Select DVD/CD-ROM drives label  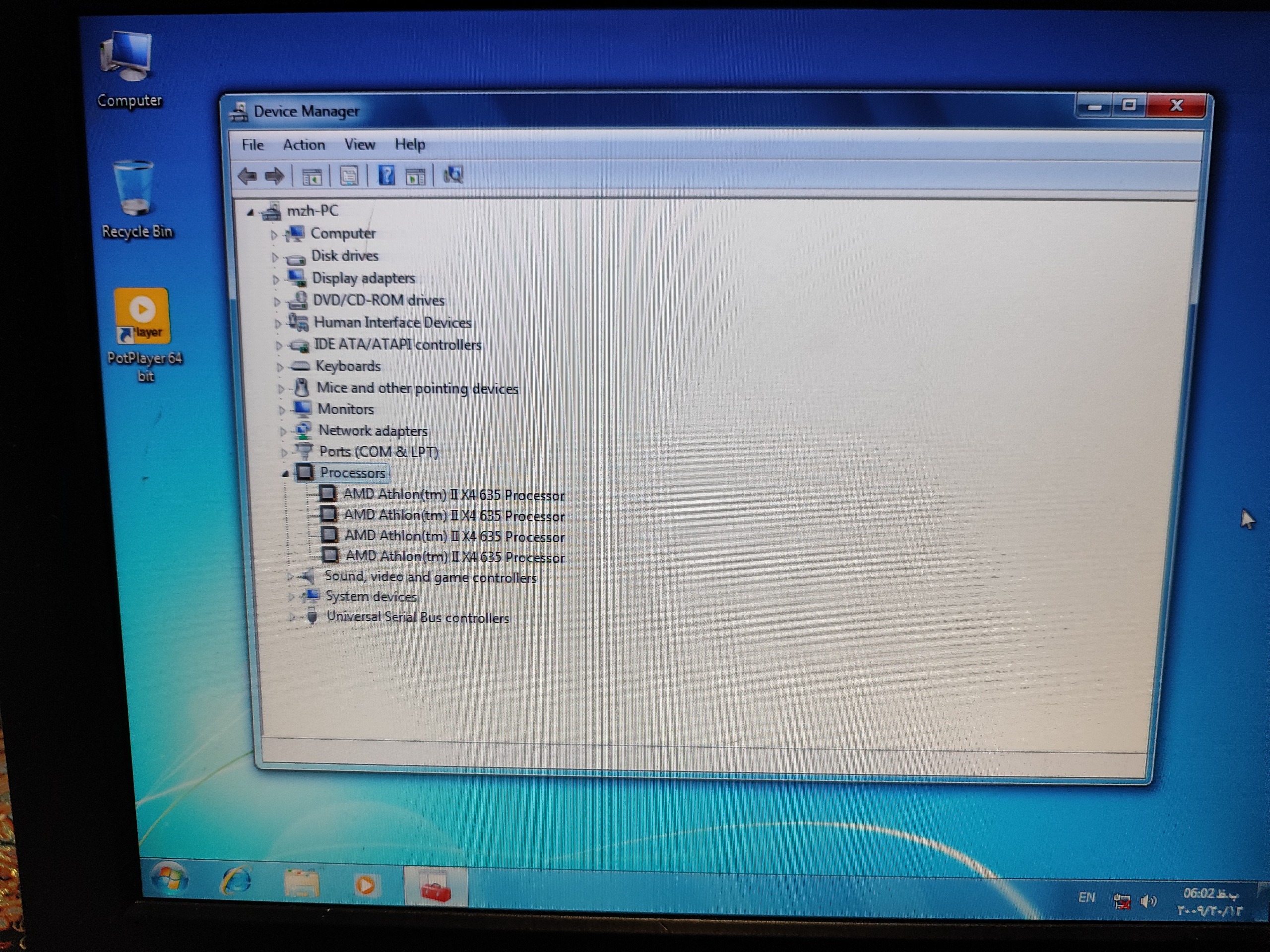coord(379,300)
